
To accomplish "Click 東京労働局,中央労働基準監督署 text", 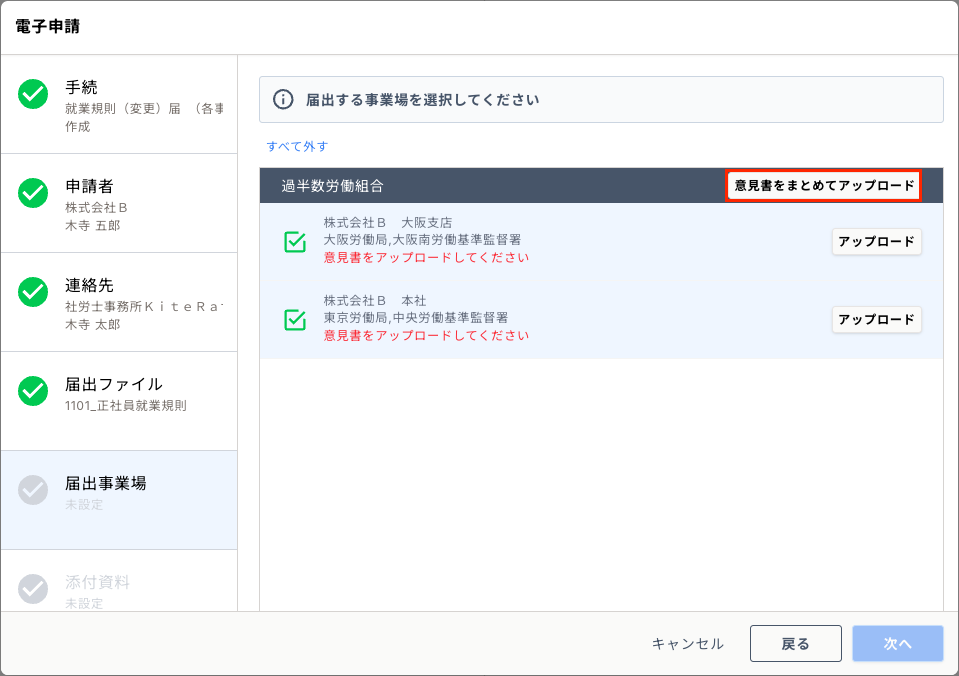I will tap(416, 318).
